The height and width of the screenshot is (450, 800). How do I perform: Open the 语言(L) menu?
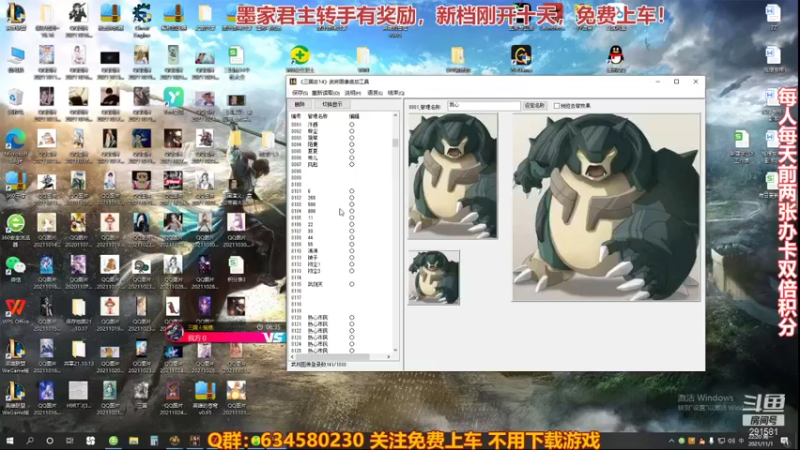point(375,93)
